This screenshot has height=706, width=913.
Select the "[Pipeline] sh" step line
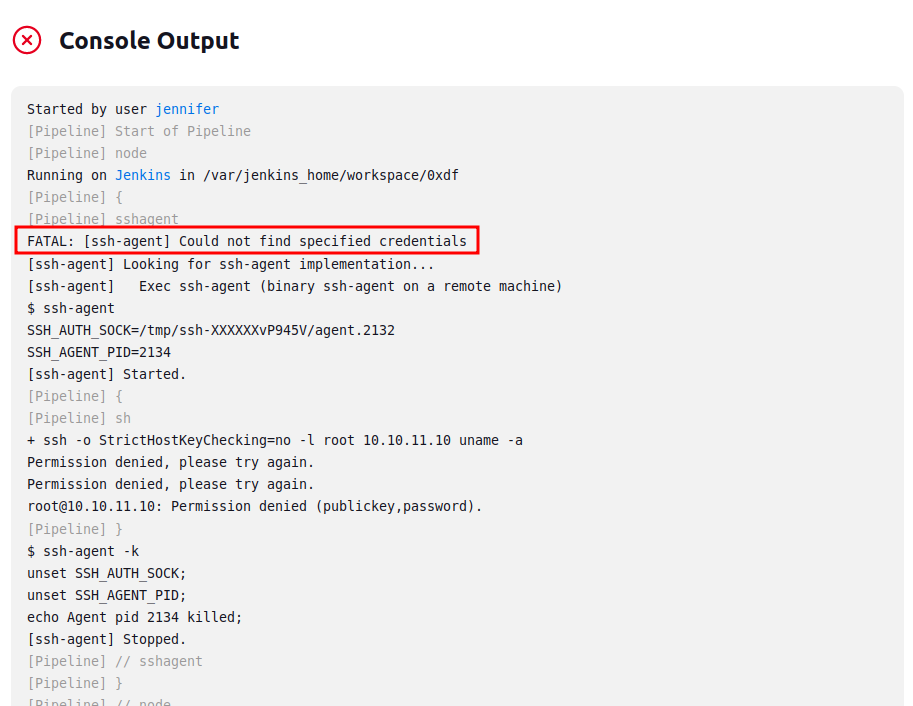(x=79, y=418)
